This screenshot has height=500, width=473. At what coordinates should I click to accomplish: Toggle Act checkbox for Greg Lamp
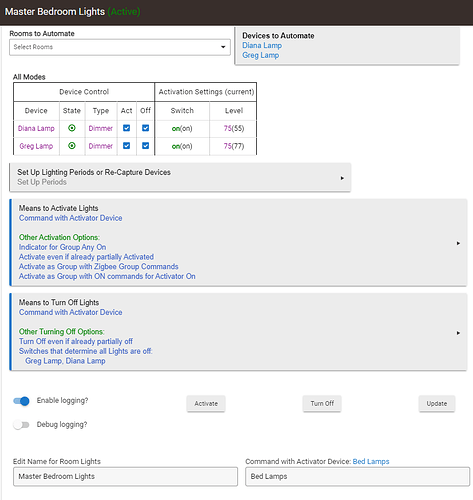pyautogui.click(x=126, y=146)
